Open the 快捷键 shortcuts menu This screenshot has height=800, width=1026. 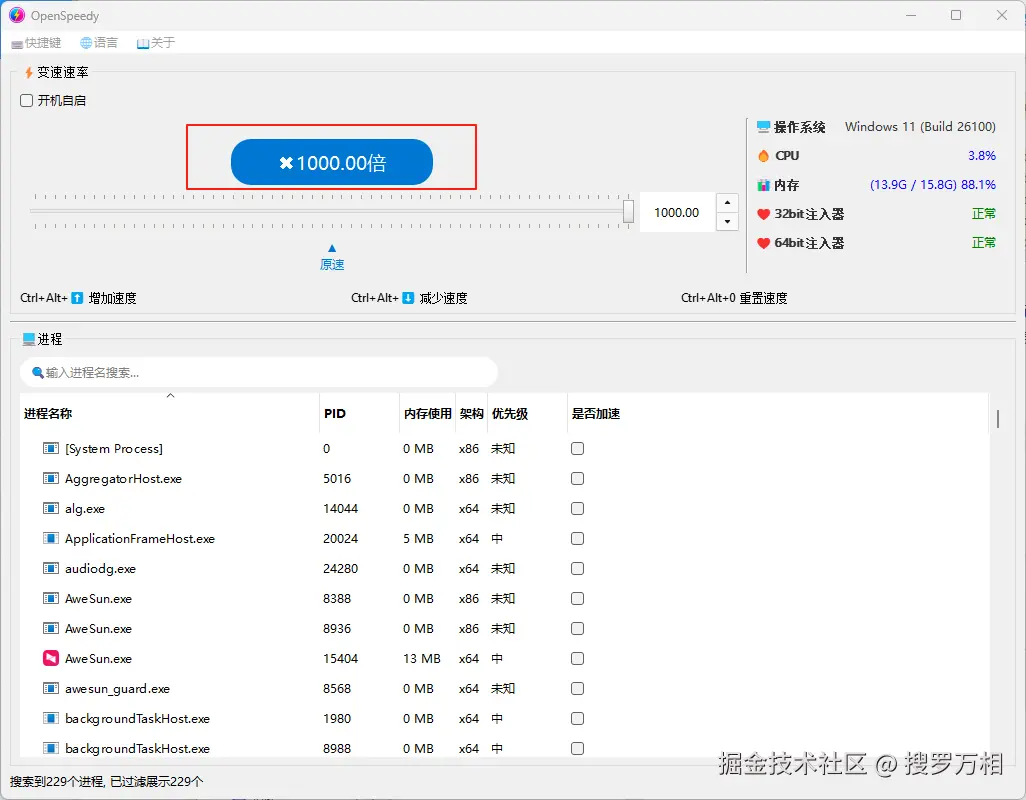pyautogui.click(x=36, y=43)
